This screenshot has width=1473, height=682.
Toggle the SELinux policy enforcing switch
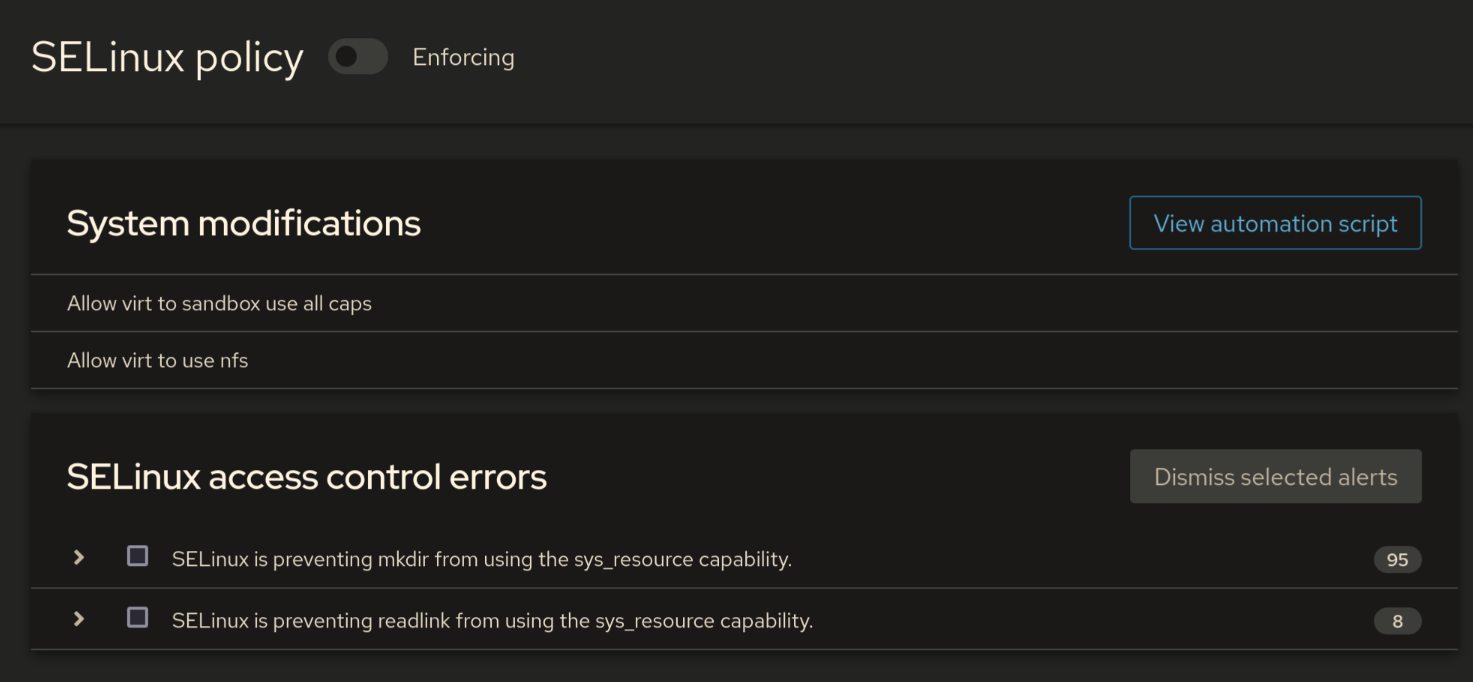coord(358,57)
